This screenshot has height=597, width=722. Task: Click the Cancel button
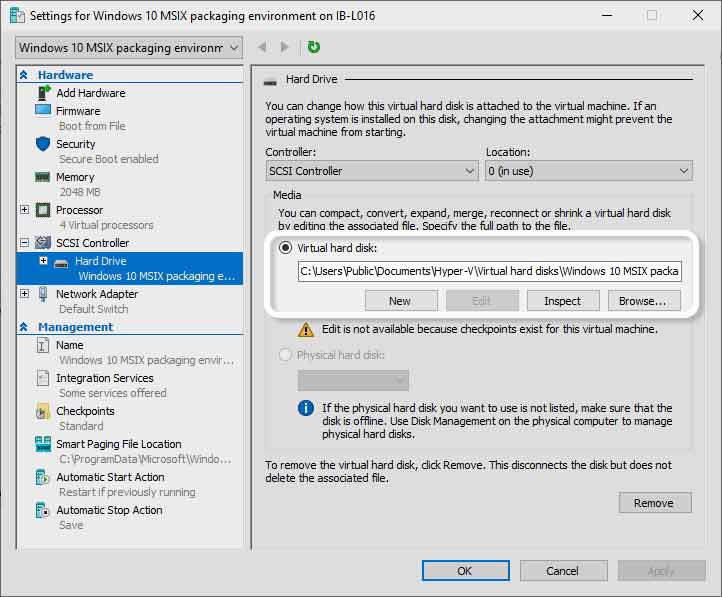(563, 571)
